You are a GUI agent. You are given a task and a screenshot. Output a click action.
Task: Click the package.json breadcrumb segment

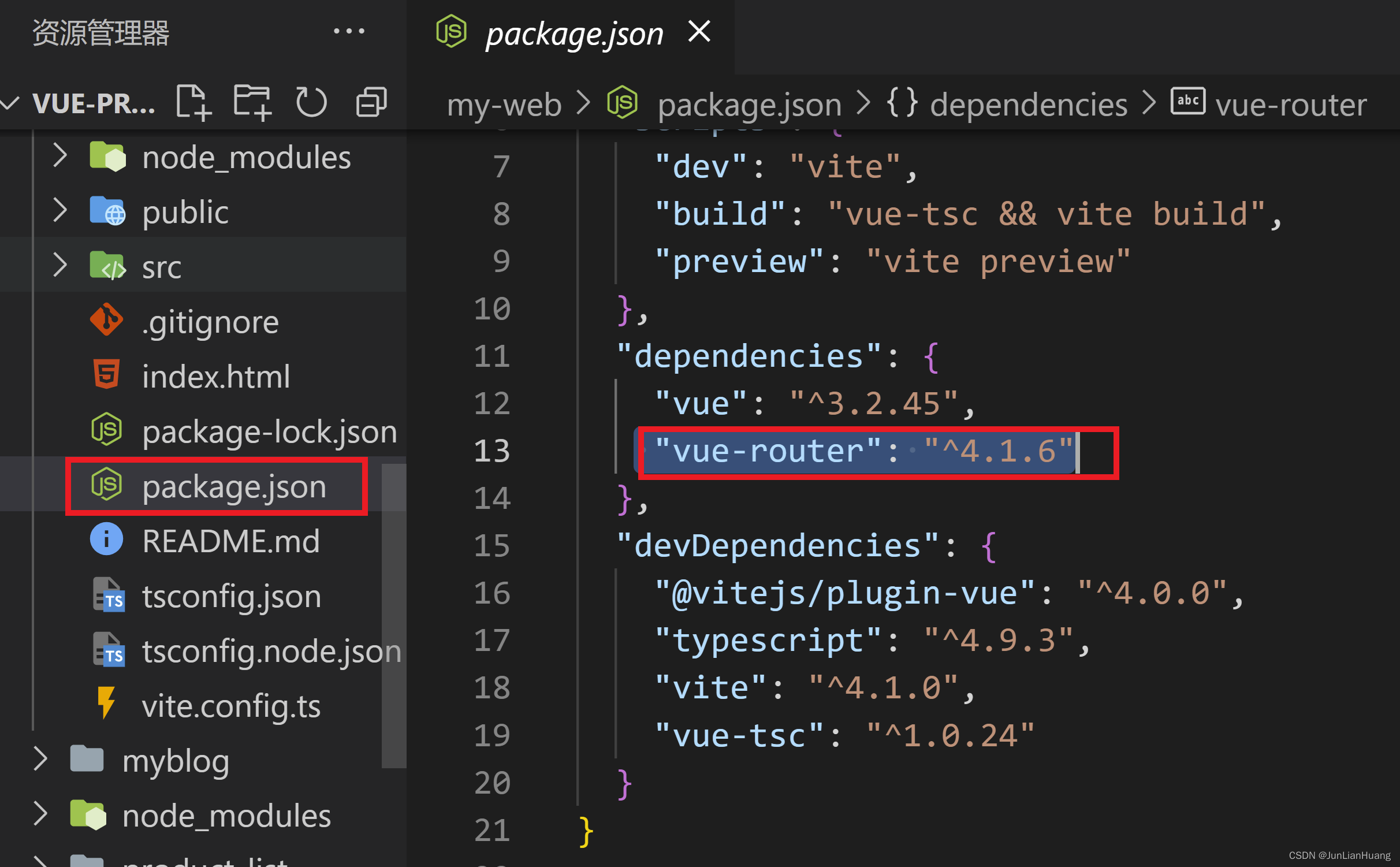click(749, 105)
